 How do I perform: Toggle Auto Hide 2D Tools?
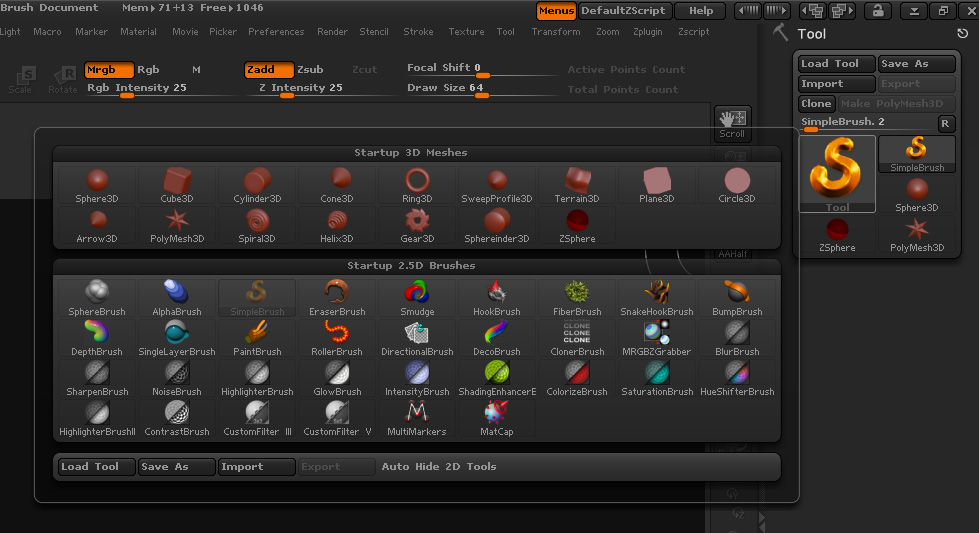(438, 466)
